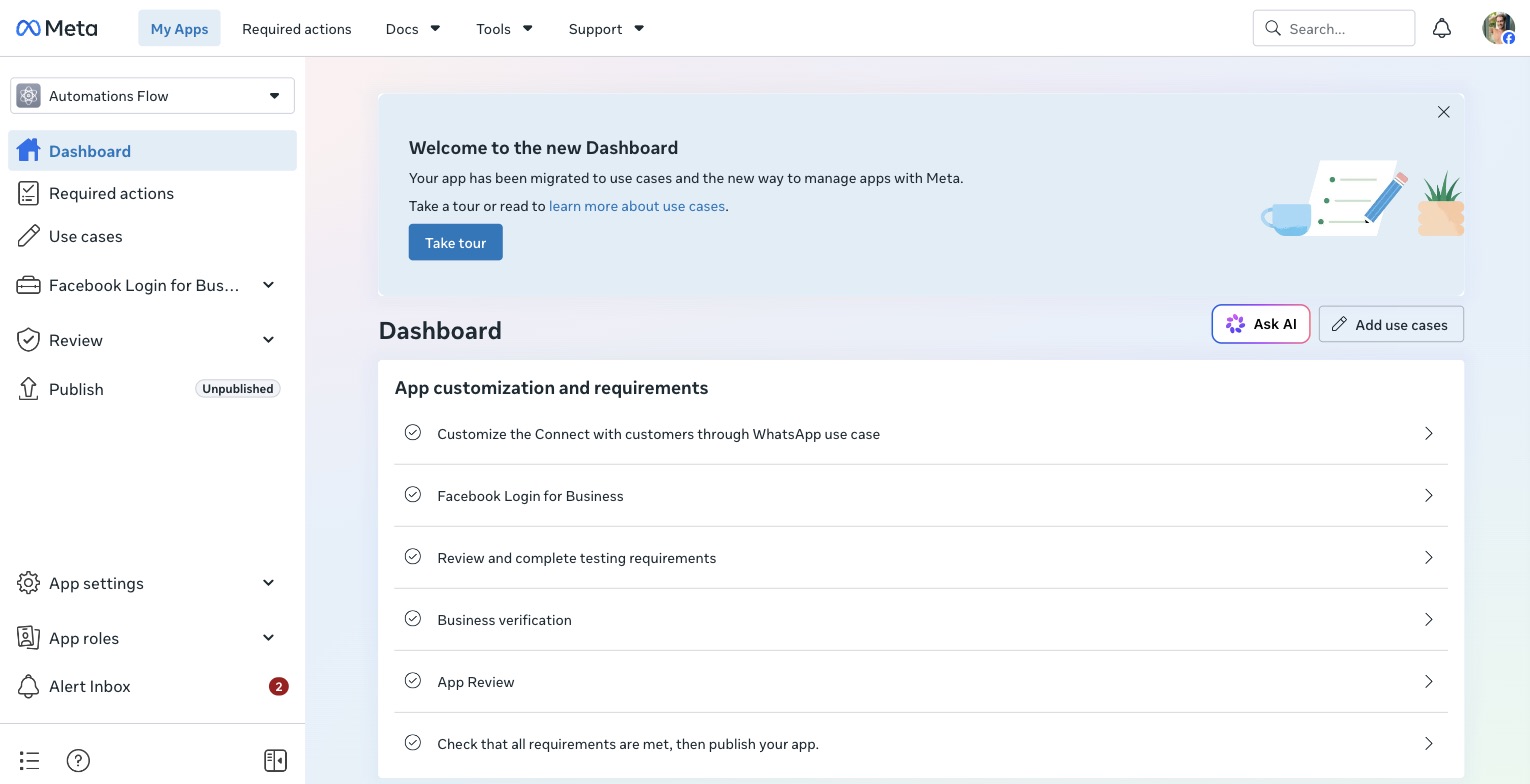1530x784 pixels.
Task: Open notifications bell in header
Action: point(1441,28)
